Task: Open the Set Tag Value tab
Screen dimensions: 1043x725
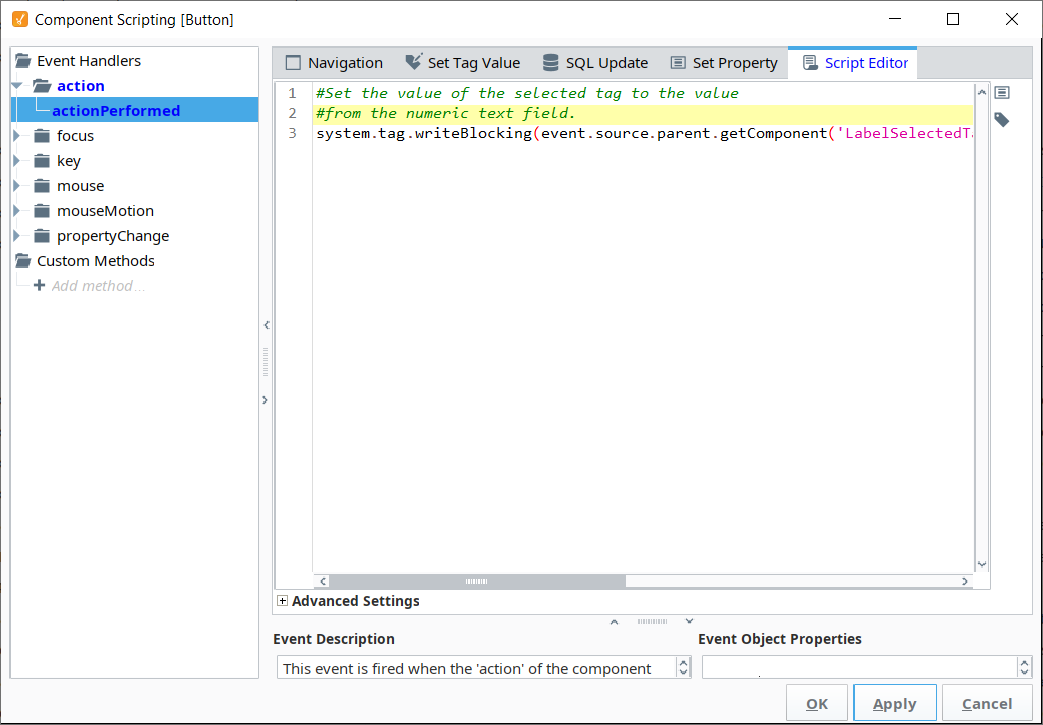Action: tap(462, 63)
